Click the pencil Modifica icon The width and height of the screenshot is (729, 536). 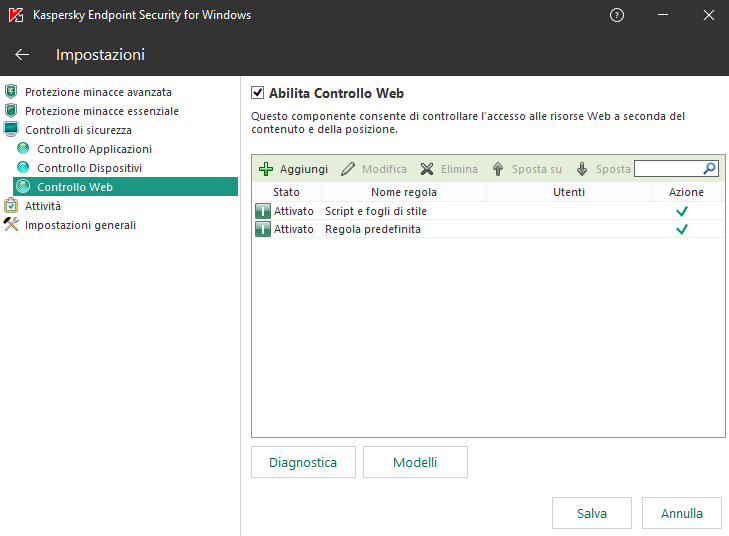[348, 169]
